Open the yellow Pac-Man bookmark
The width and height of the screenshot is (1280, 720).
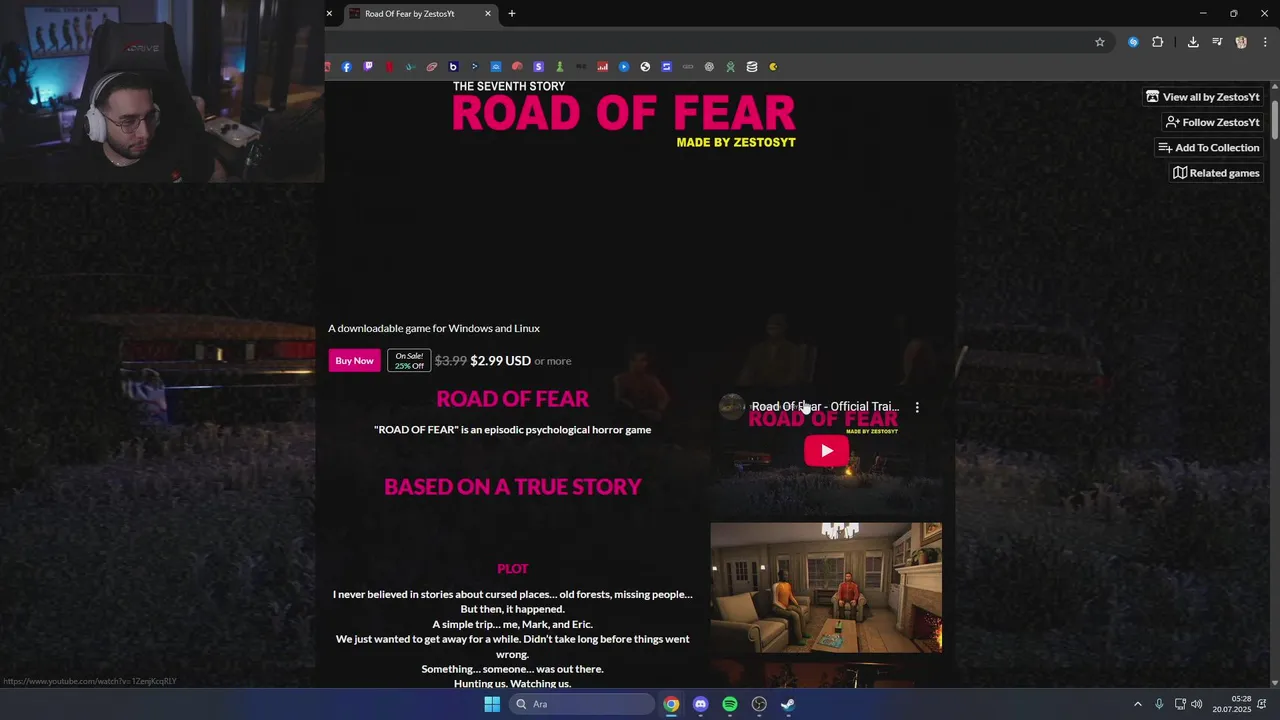click(774, 67)
